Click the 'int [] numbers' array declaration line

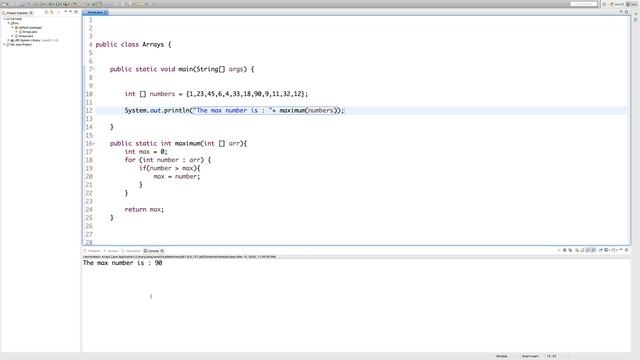[216, 94]
